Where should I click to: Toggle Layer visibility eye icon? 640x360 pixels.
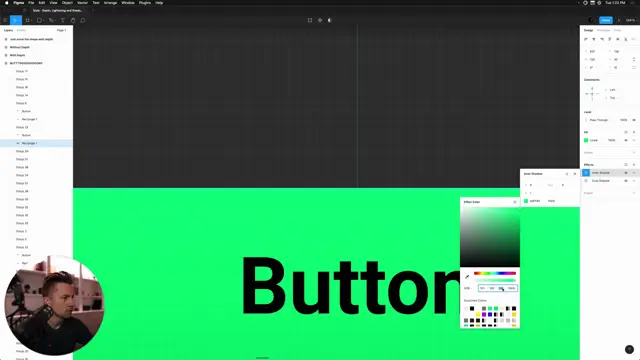point(634,120)
